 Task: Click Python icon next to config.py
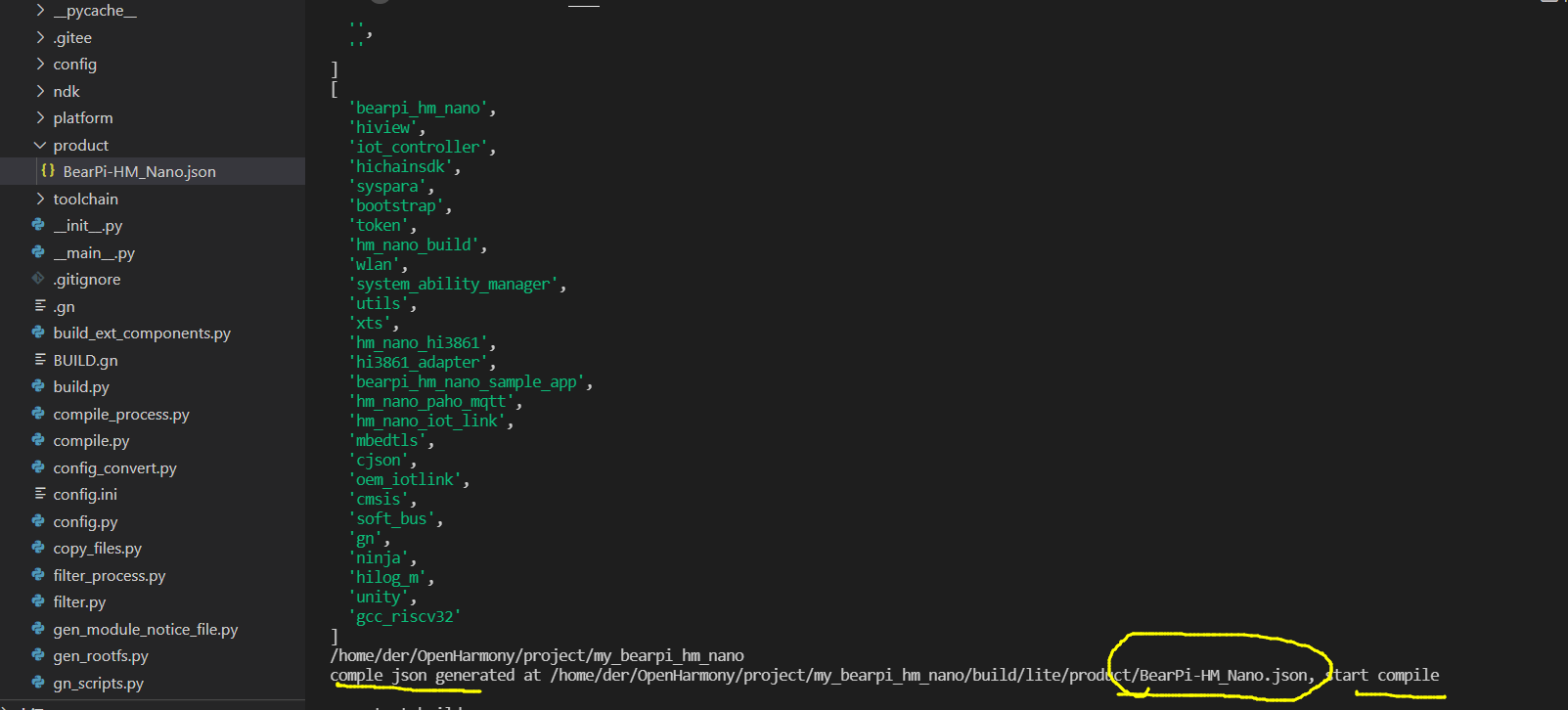click(38, 521)
